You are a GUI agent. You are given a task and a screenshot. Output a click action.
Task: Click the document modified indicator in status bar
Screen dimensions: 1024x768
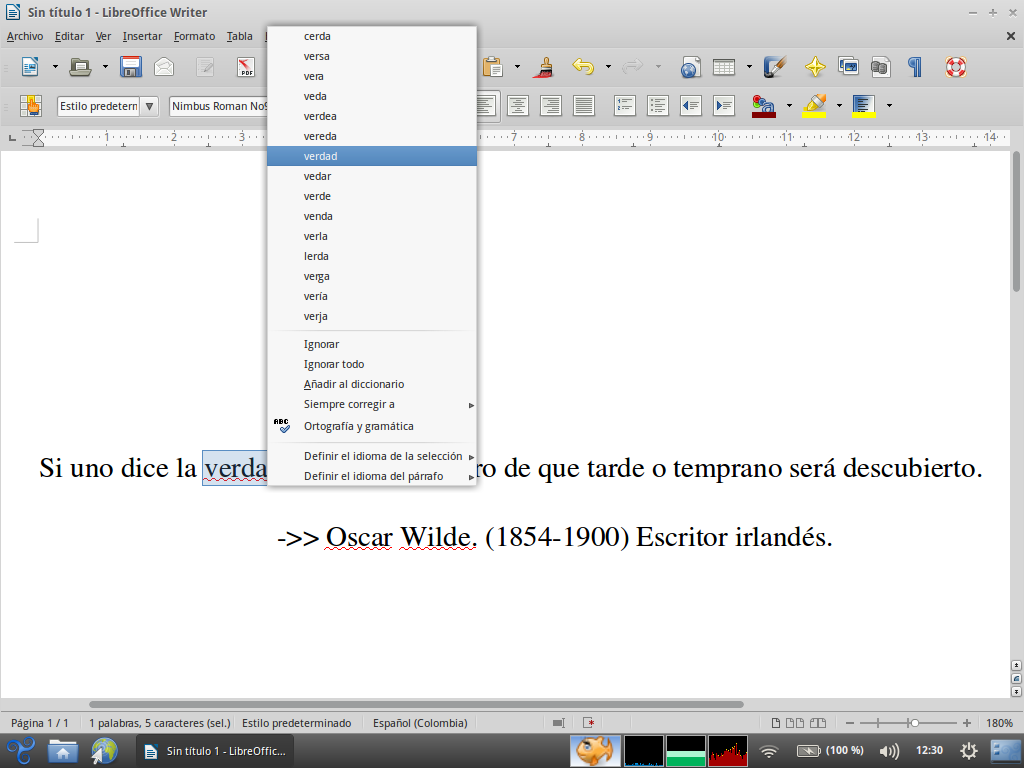coord(588,723)
